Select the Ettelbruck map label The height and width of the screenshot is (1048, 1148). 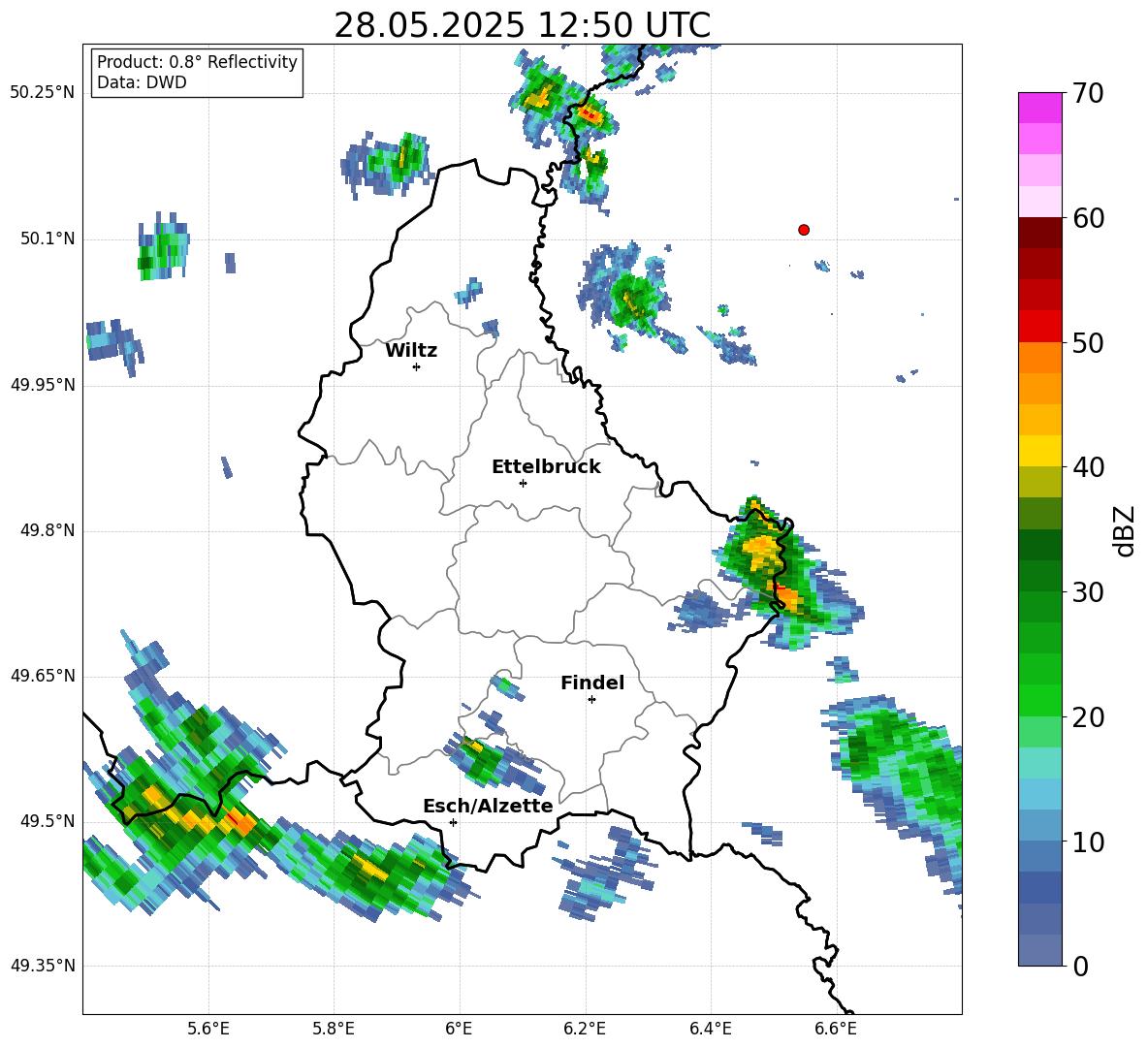tap(546, 467)
